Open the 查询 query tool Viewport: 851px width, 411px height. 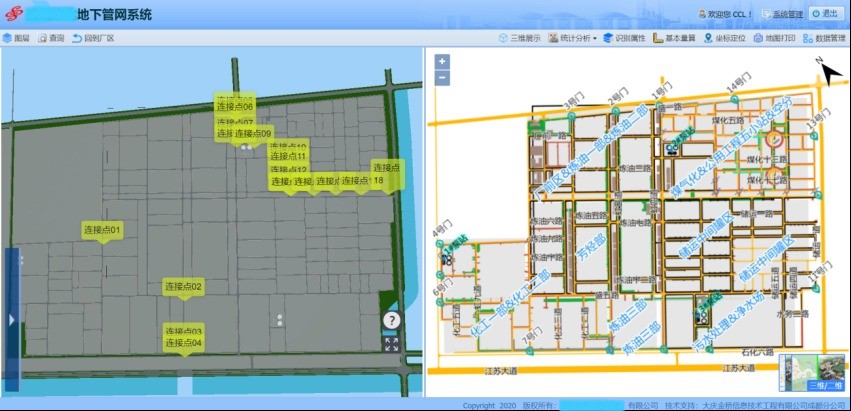(x=51, y=39)
